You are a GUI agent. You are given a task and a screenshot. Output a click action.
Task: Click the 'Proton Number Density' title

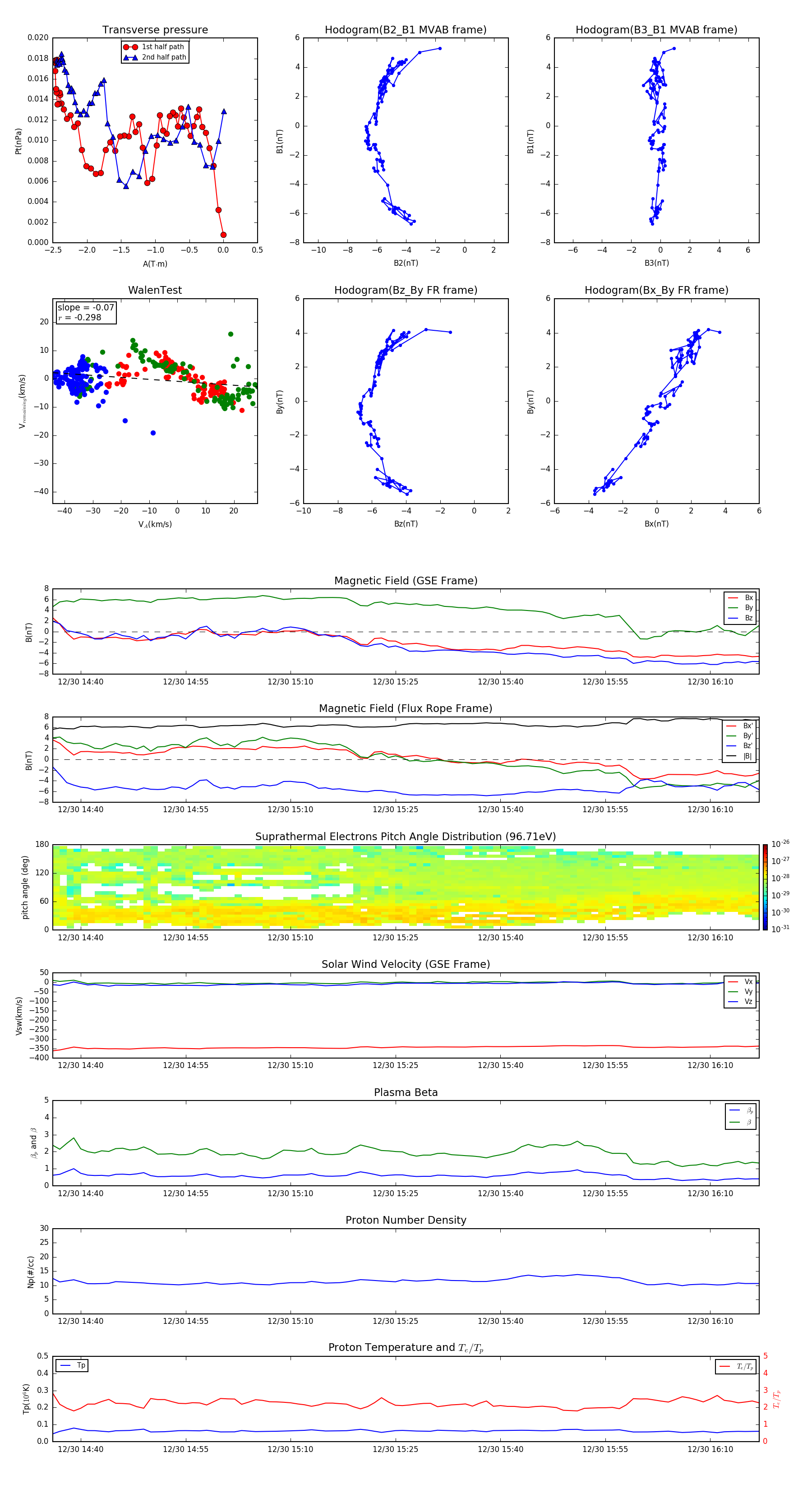pos(406,1221)
